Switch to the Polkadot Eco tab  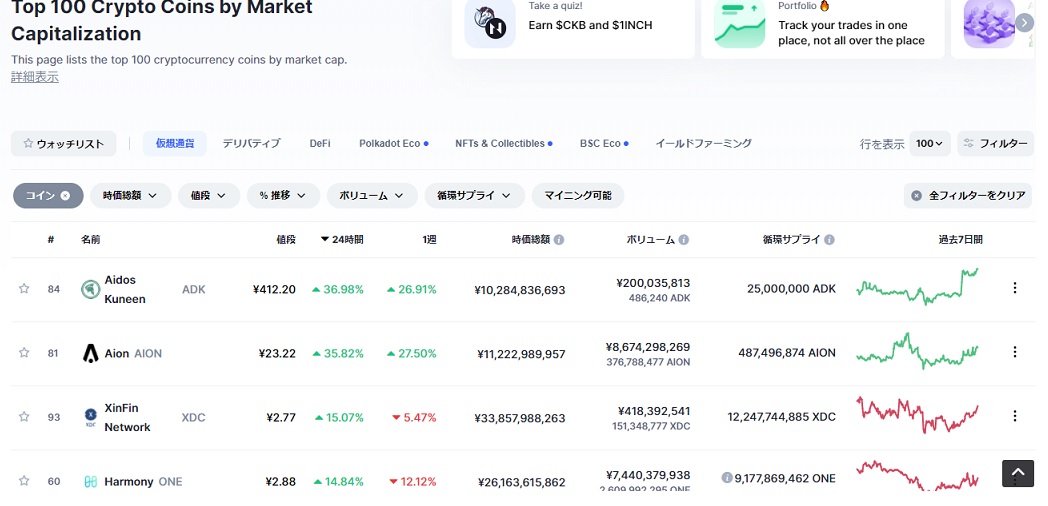393,144
